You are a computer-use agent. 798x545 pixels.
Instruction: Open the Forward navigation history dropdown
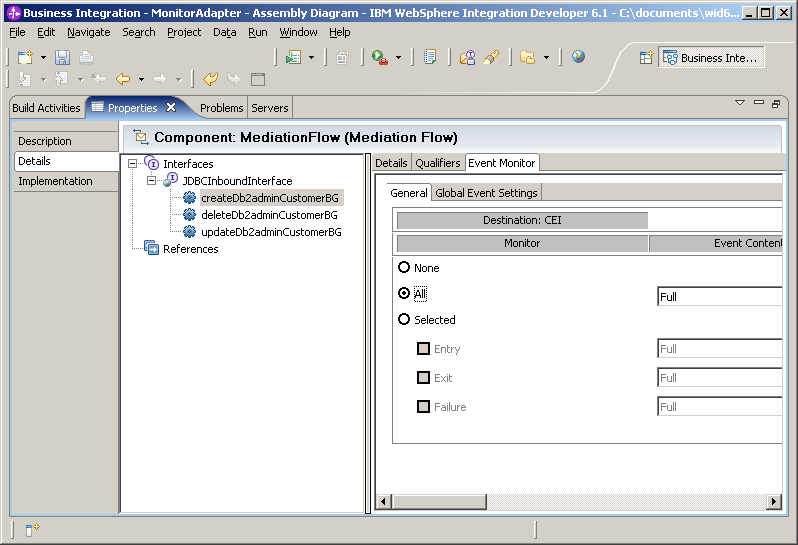tap(179, 79)
